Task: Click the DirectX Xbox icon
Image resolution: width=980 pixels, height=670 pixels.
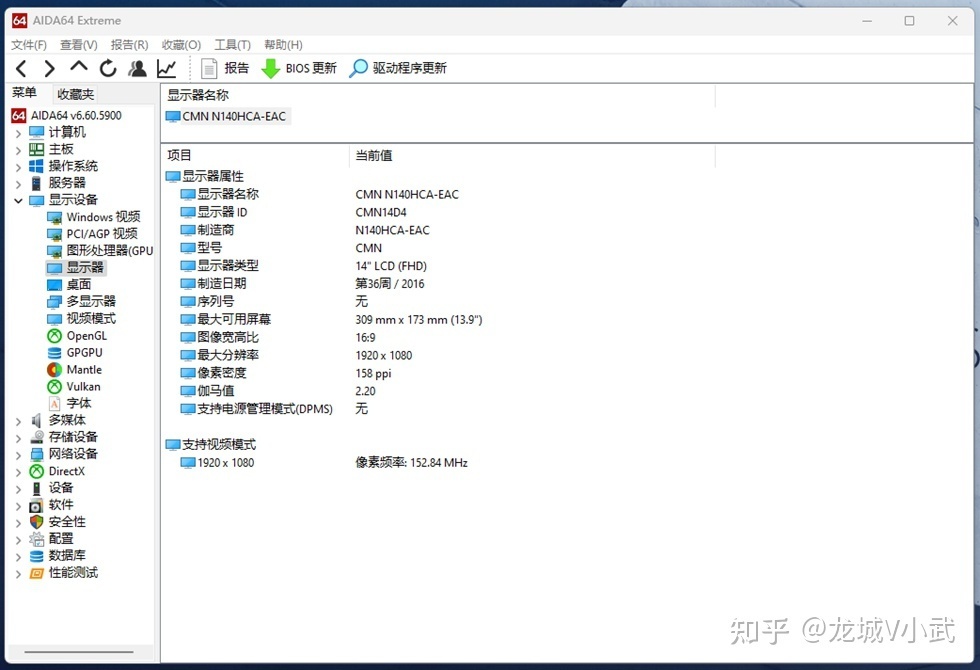Action: point(37,471)
